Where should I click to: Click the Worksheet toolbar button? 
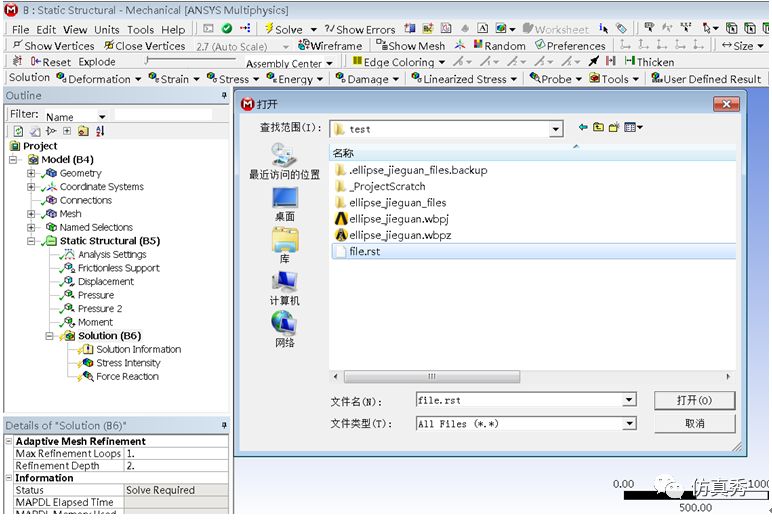click(555, 30)
